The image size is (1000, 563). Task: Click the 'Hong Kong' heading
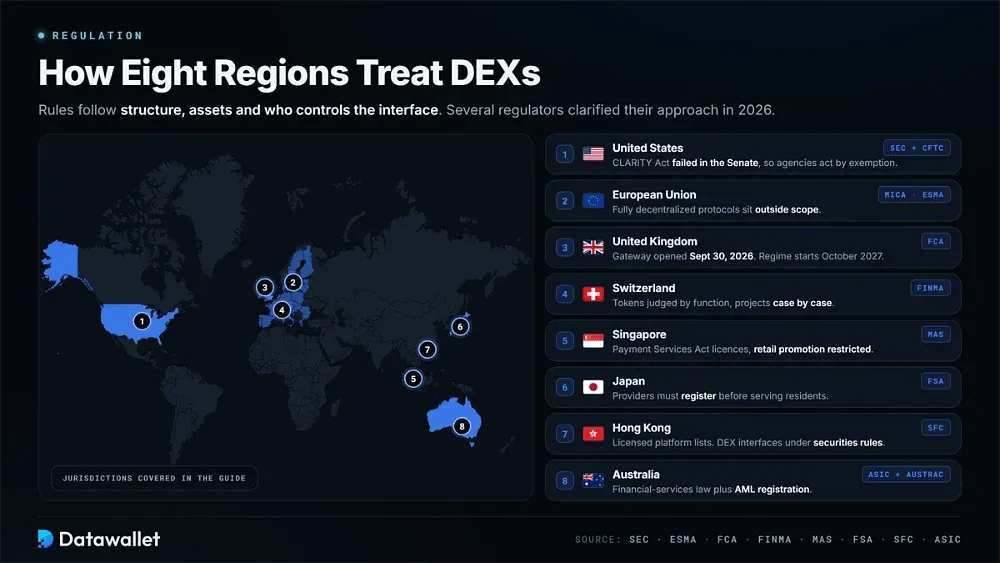pyautogui.click(x=641, y=428)
